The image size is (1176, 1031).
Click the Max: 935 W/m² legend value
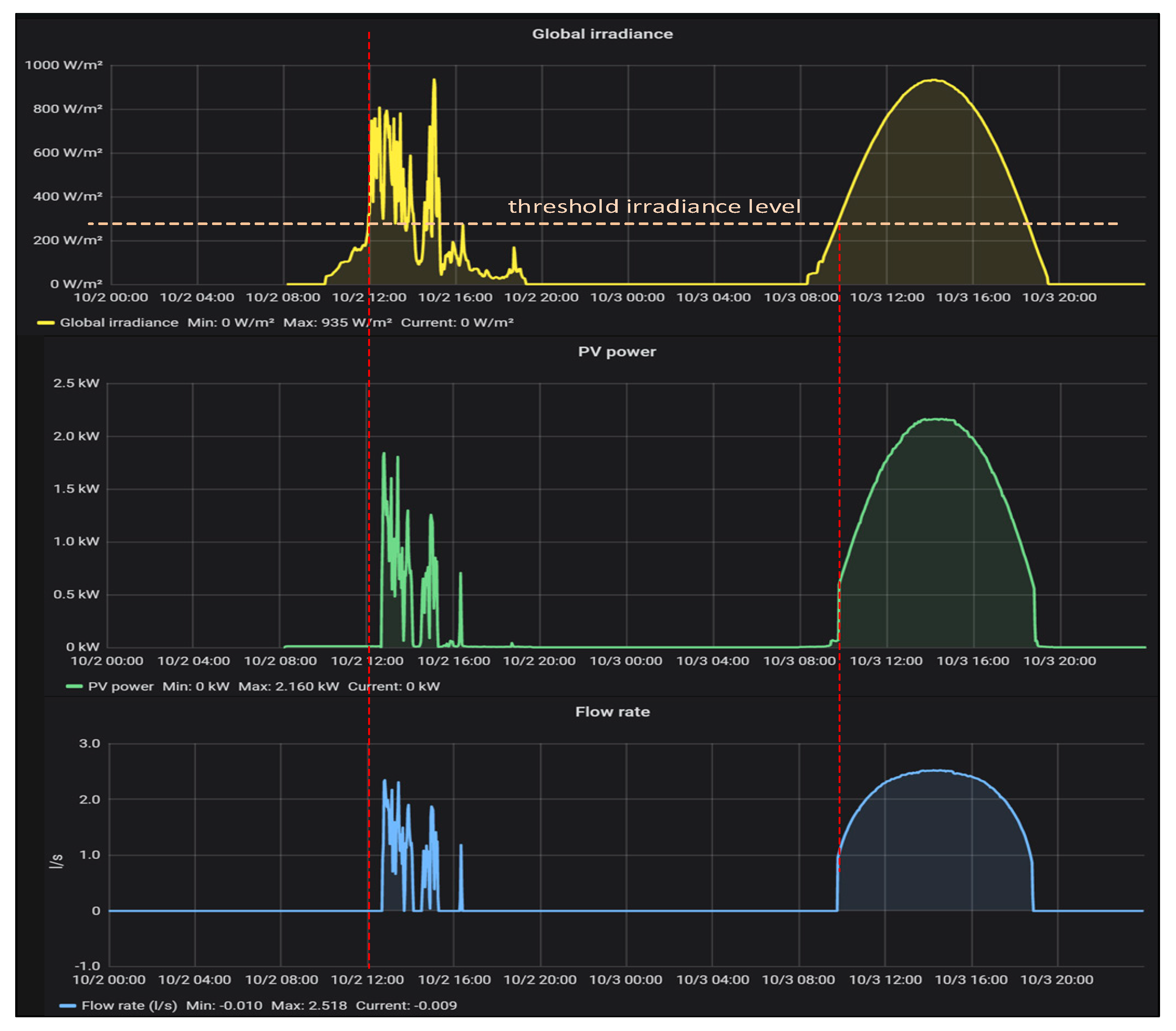pos(337,323)
